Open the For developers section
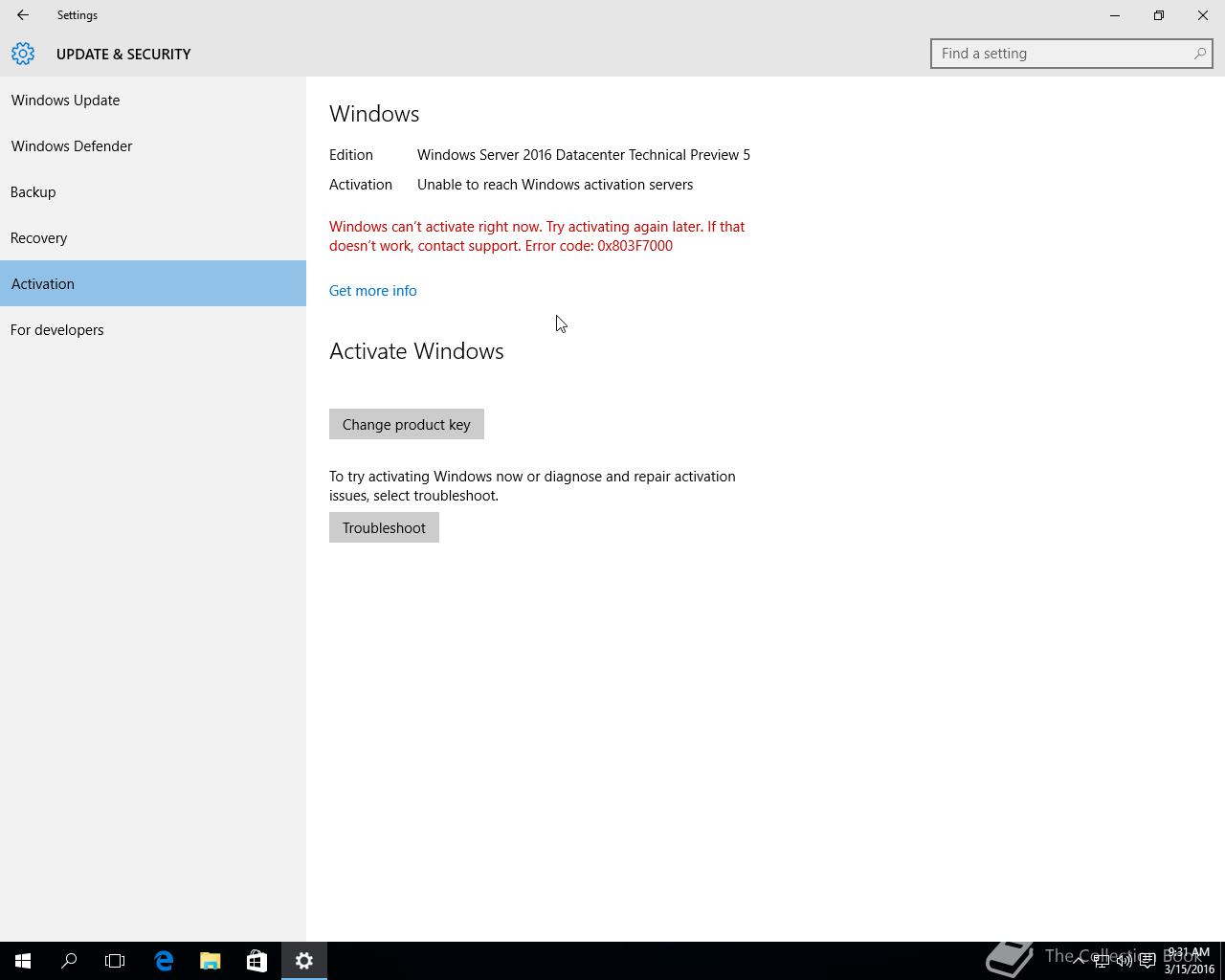The width and height of the screenshot is (1225, 980). [x=153, y=329]
